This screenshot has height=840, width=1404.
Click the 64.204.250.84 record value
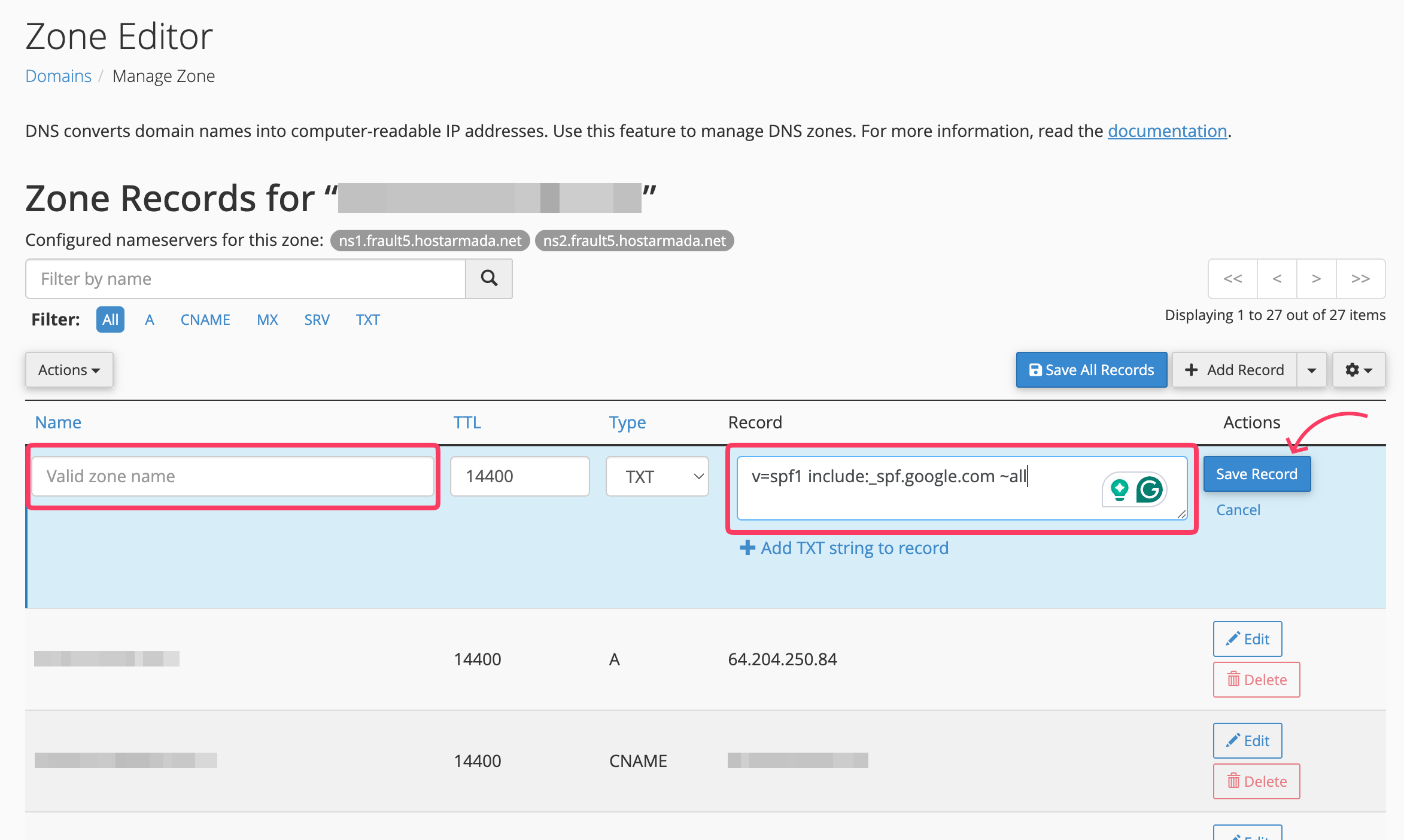coord(782,659)
